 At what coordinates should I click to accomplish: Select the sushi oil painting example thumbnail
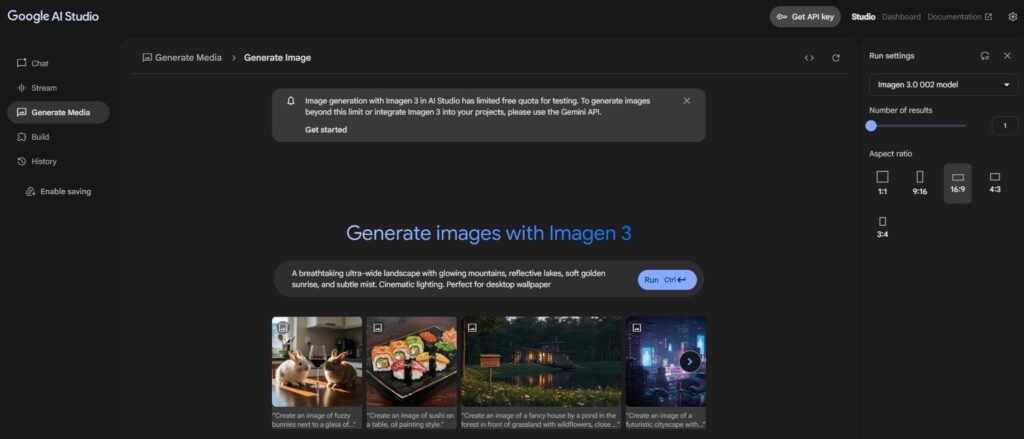[x=411, y=362]
